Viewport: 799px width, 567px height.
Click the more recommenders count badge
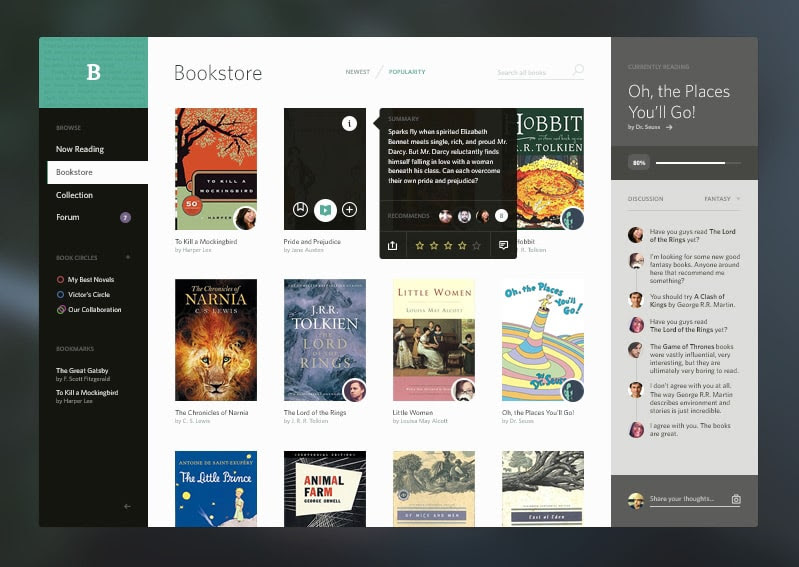[x=501, y=216]
